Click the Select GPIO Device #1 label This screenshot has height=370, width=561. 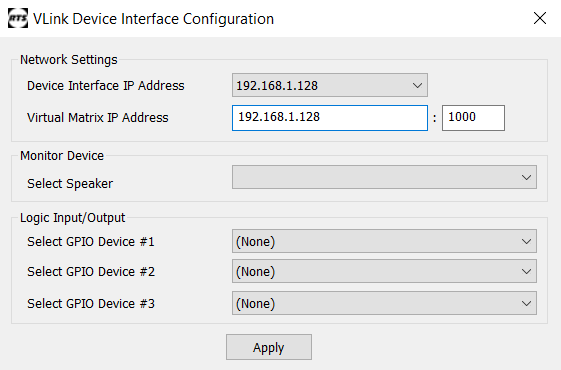coord(91,242)
